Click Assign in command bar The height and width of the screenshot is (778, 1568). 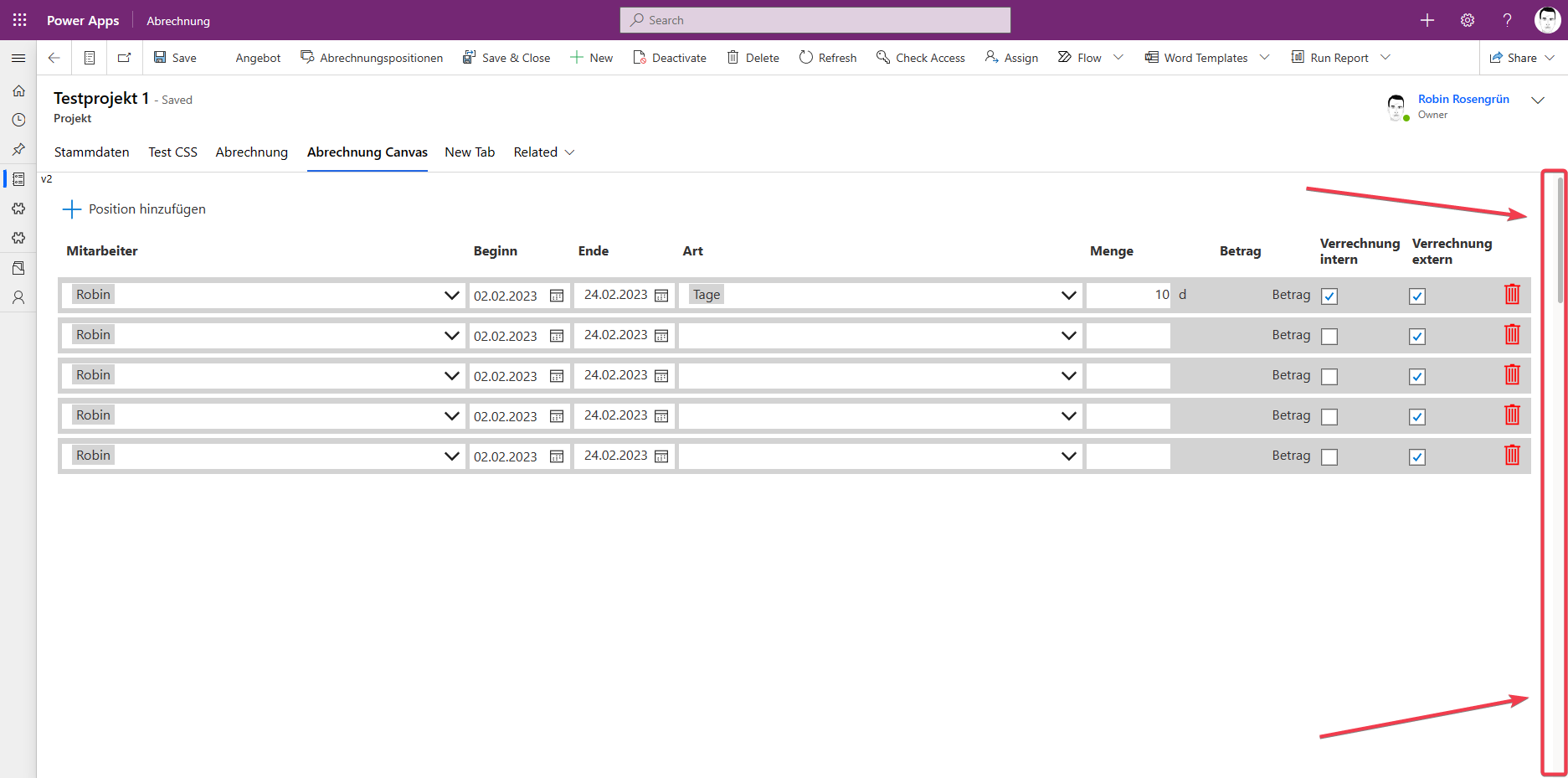[x=1011, y=58]
